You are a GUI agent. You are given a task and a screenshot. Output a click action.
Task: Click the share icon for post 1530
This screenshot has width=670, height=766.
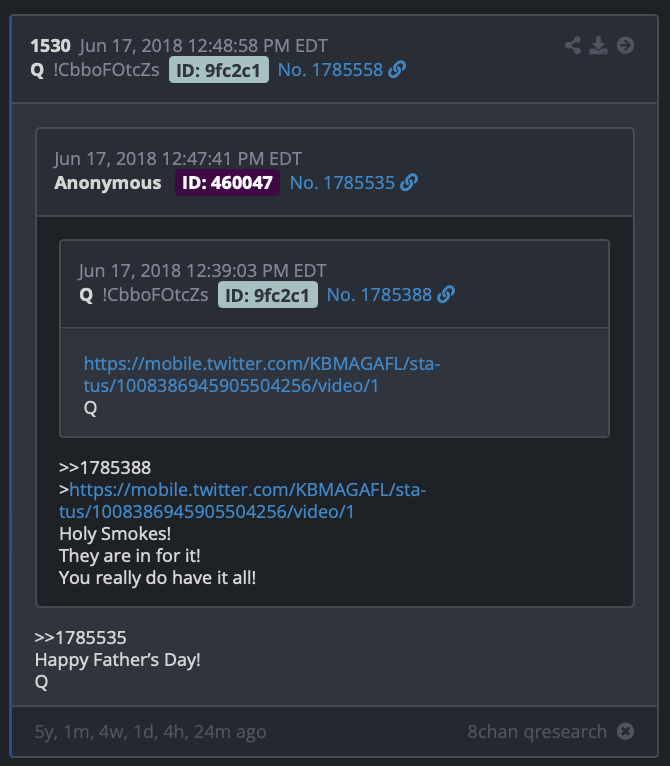click(x=573, y=45)
